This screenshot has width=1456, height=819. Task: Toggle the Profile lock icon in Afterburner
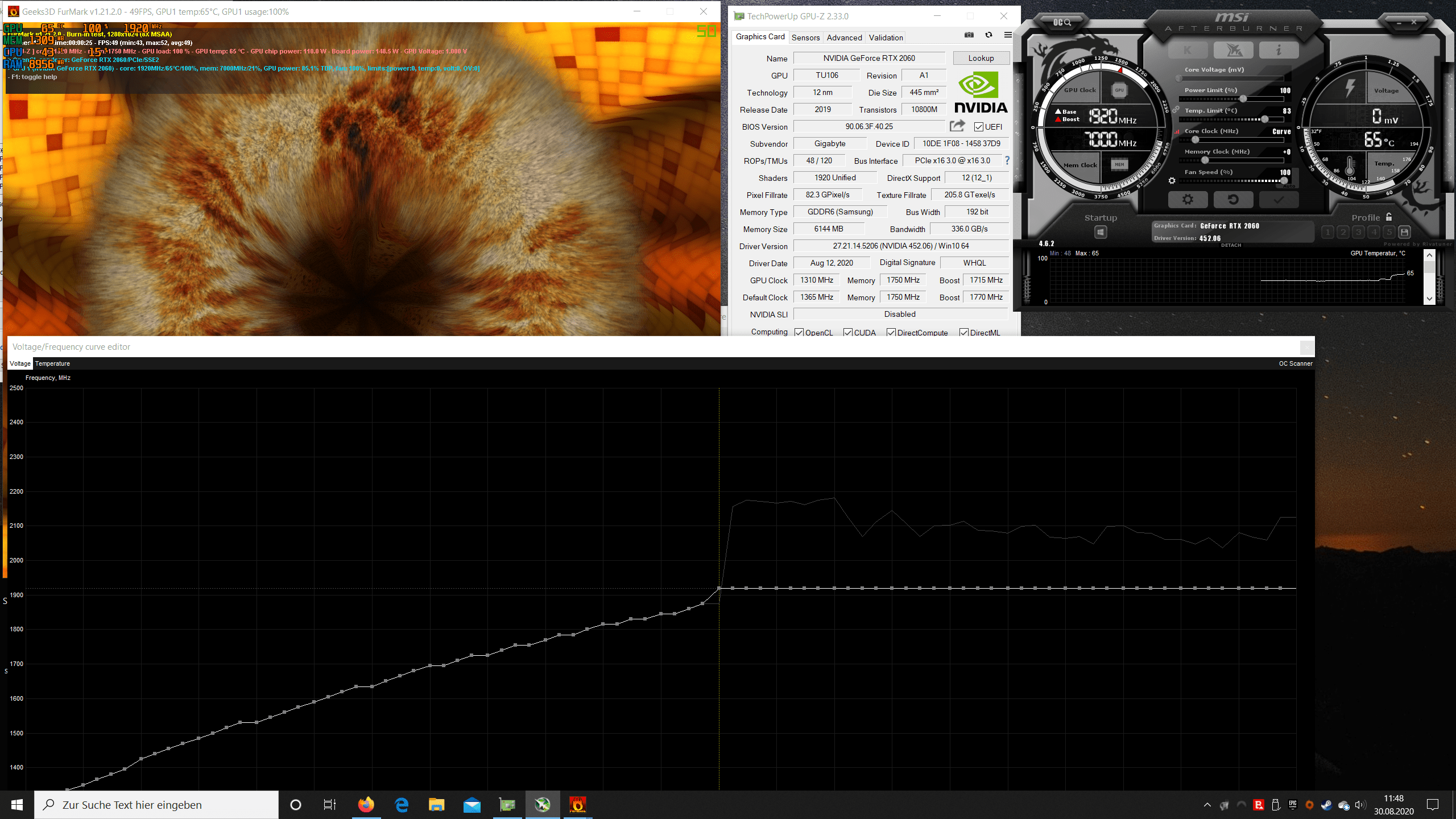[1389, 217]
